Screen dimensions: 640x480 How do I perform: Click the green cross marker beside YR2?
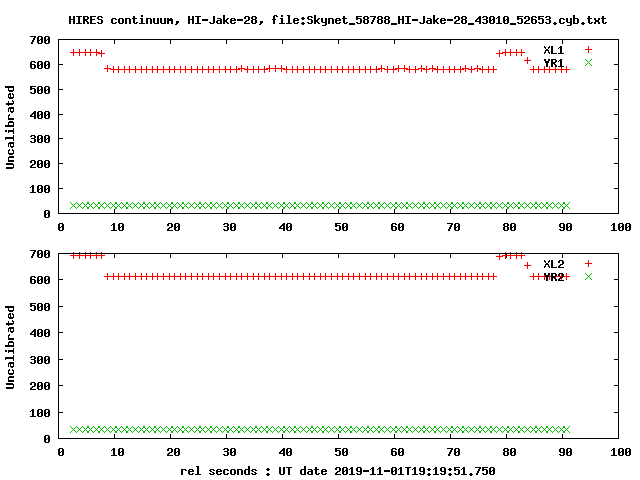[588, 276]
